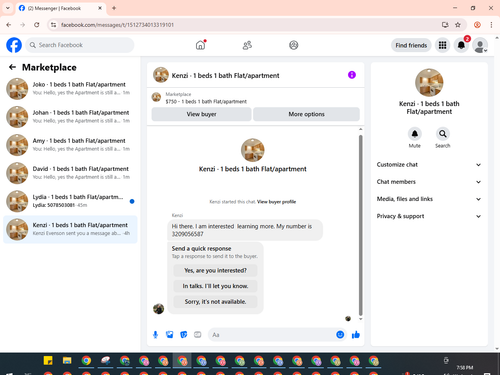The height and width of the screenshot is (375, 500).
Task: Click the More options button
Action: [x=306, y=114]
